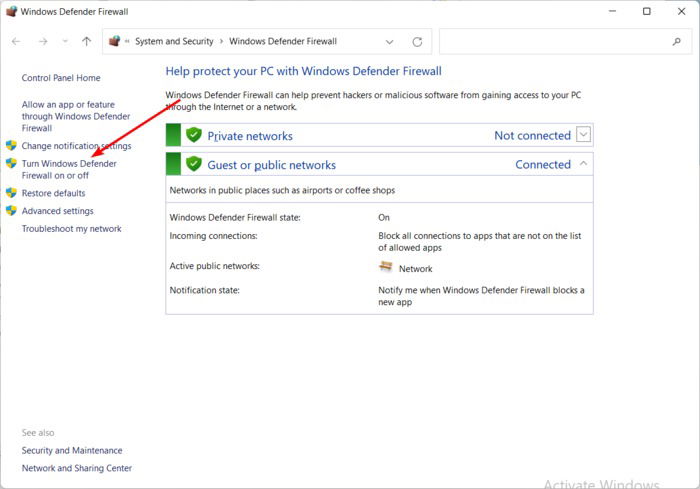Screen dimensions: 700x489
Task: Click green shield icon for Guest or public networks
Action: point(194,164)
